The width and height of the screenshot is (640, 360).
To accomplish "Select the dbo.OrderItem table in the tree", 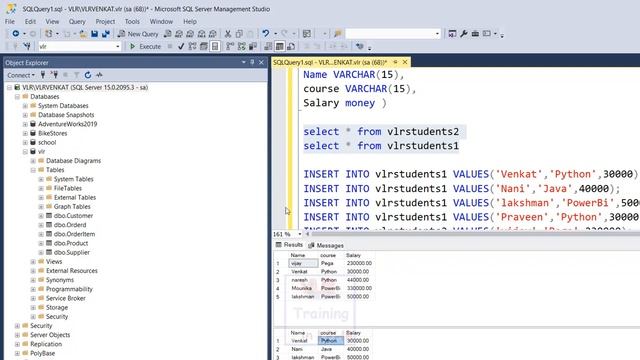I will (74, 234).
